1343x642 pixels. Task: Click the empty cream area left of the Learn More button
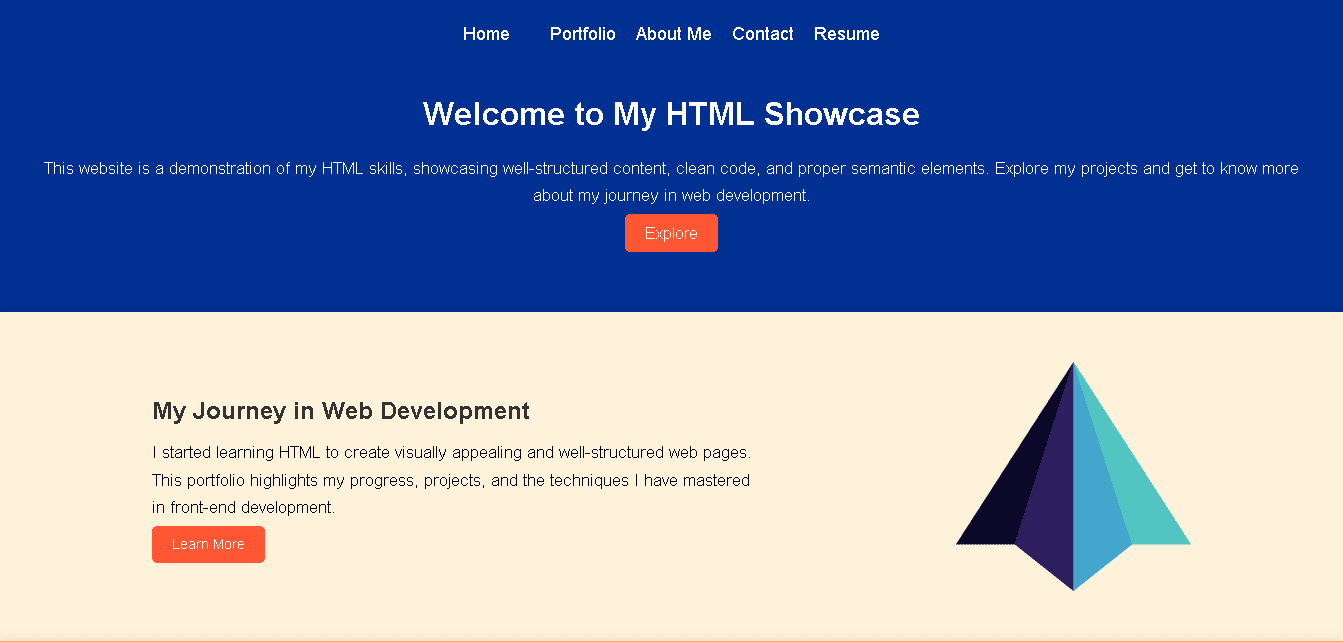tap(75, 545)
